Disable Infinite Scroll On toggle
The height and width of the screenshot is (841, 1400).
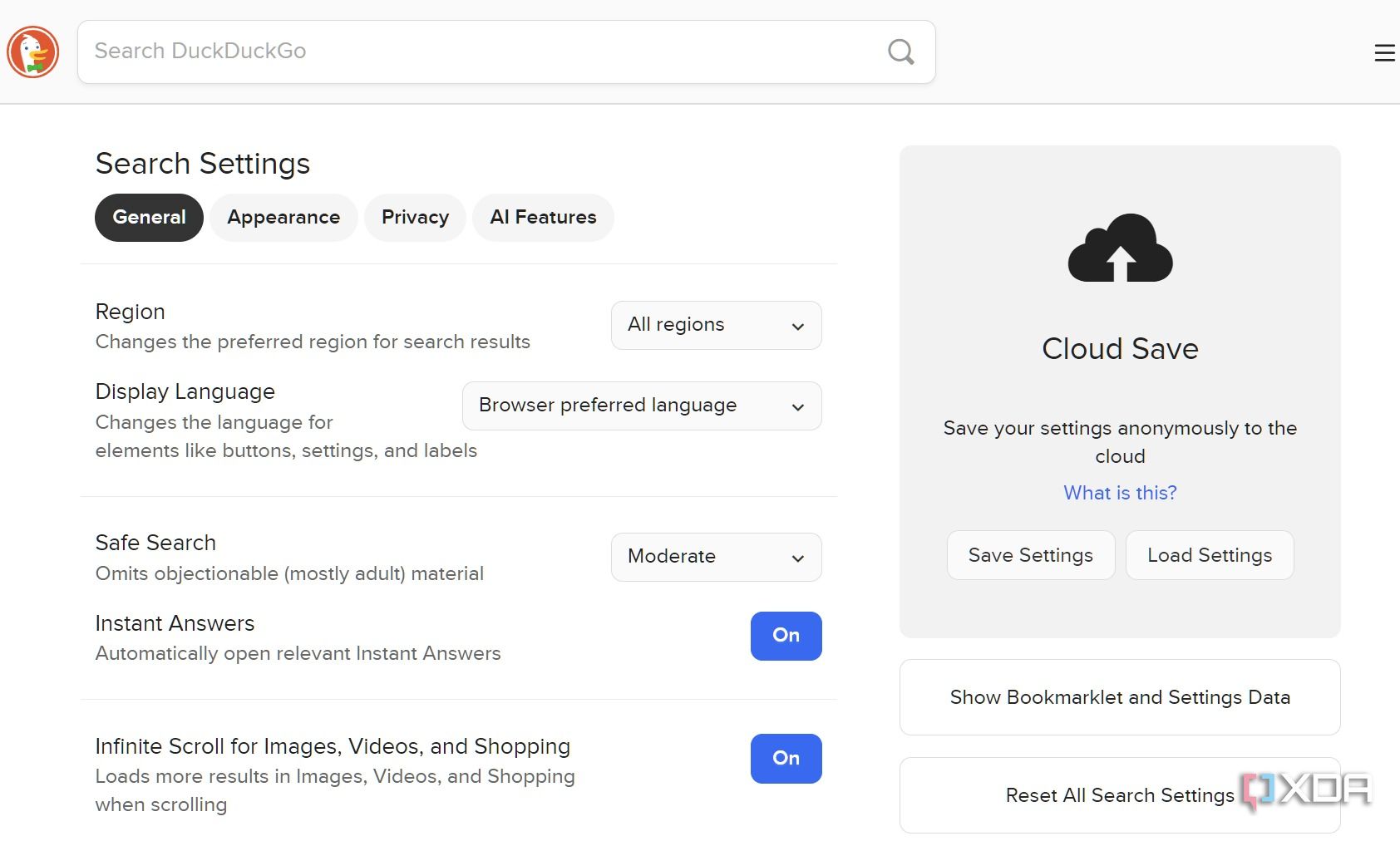coord(786,758)
